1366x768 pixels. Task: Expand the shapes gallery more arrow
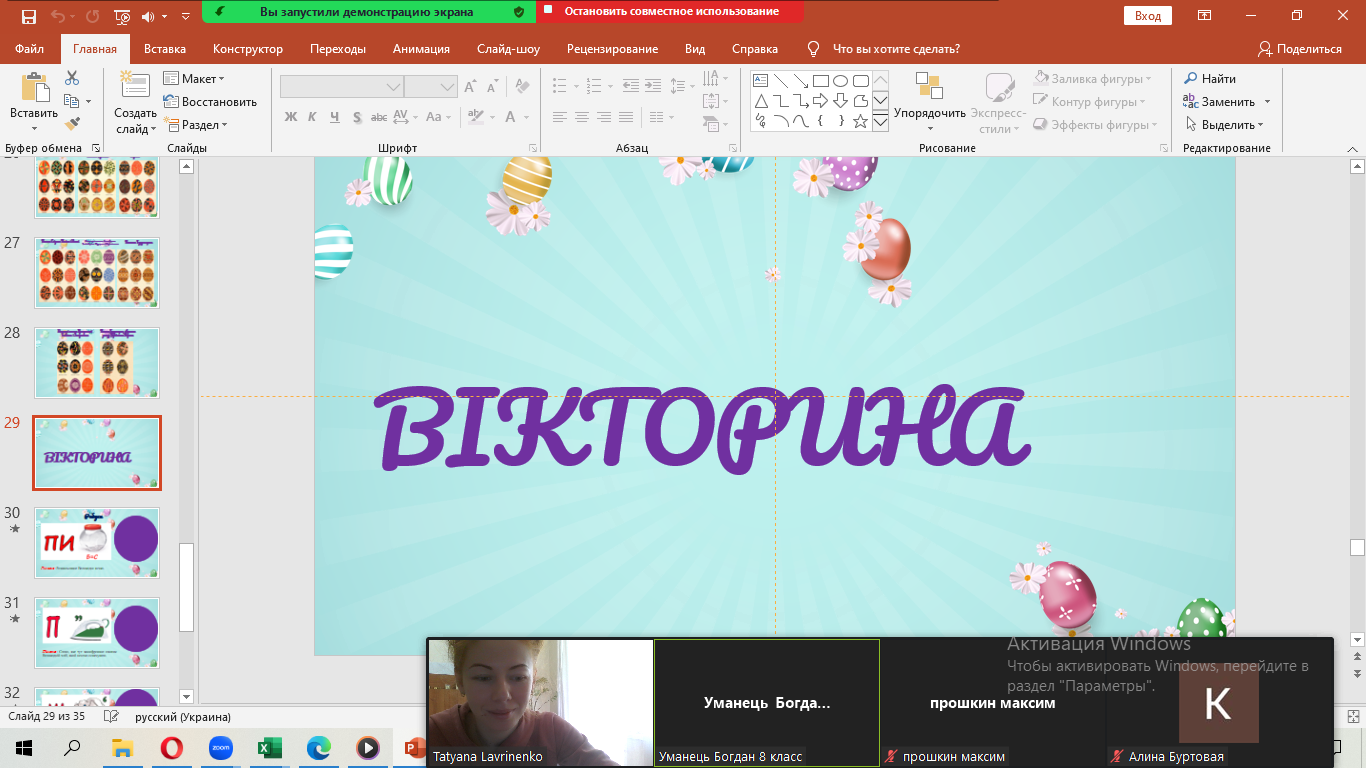coord(881,122)
